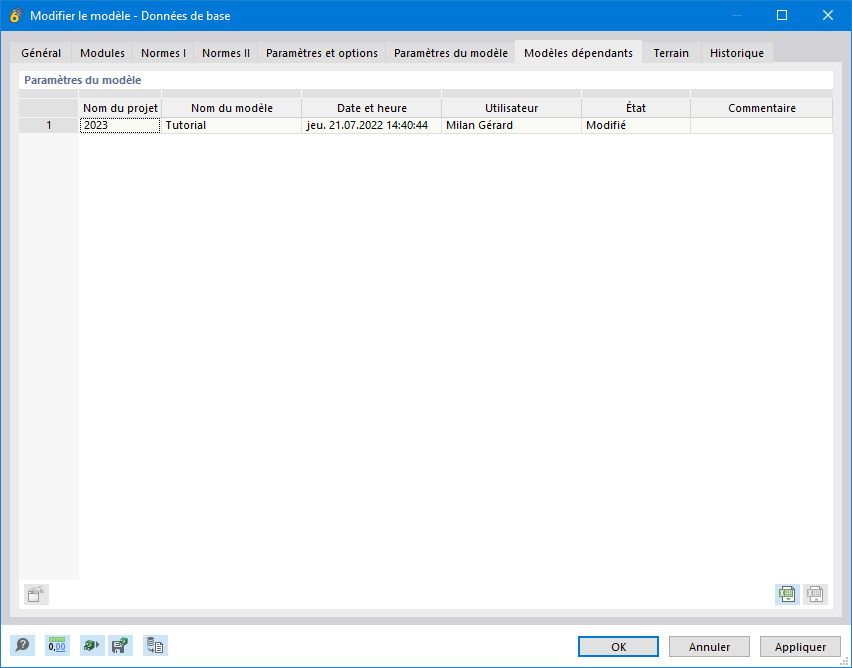This screenshot has height=668, width=852.
Task: Open the Paramètres du modèle tab
Action: pyautogui.click(x=450, y=53)
